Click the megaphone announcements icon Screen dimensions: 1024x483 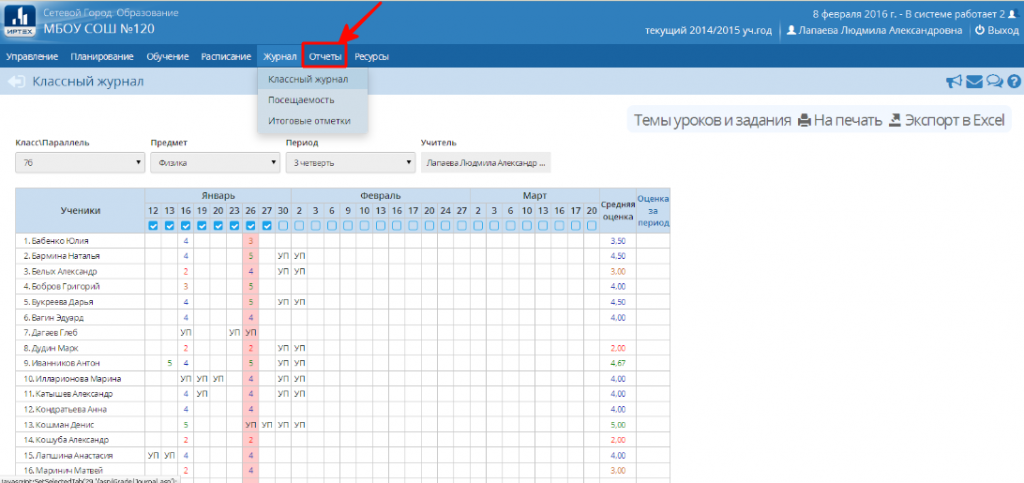[954, 82]
